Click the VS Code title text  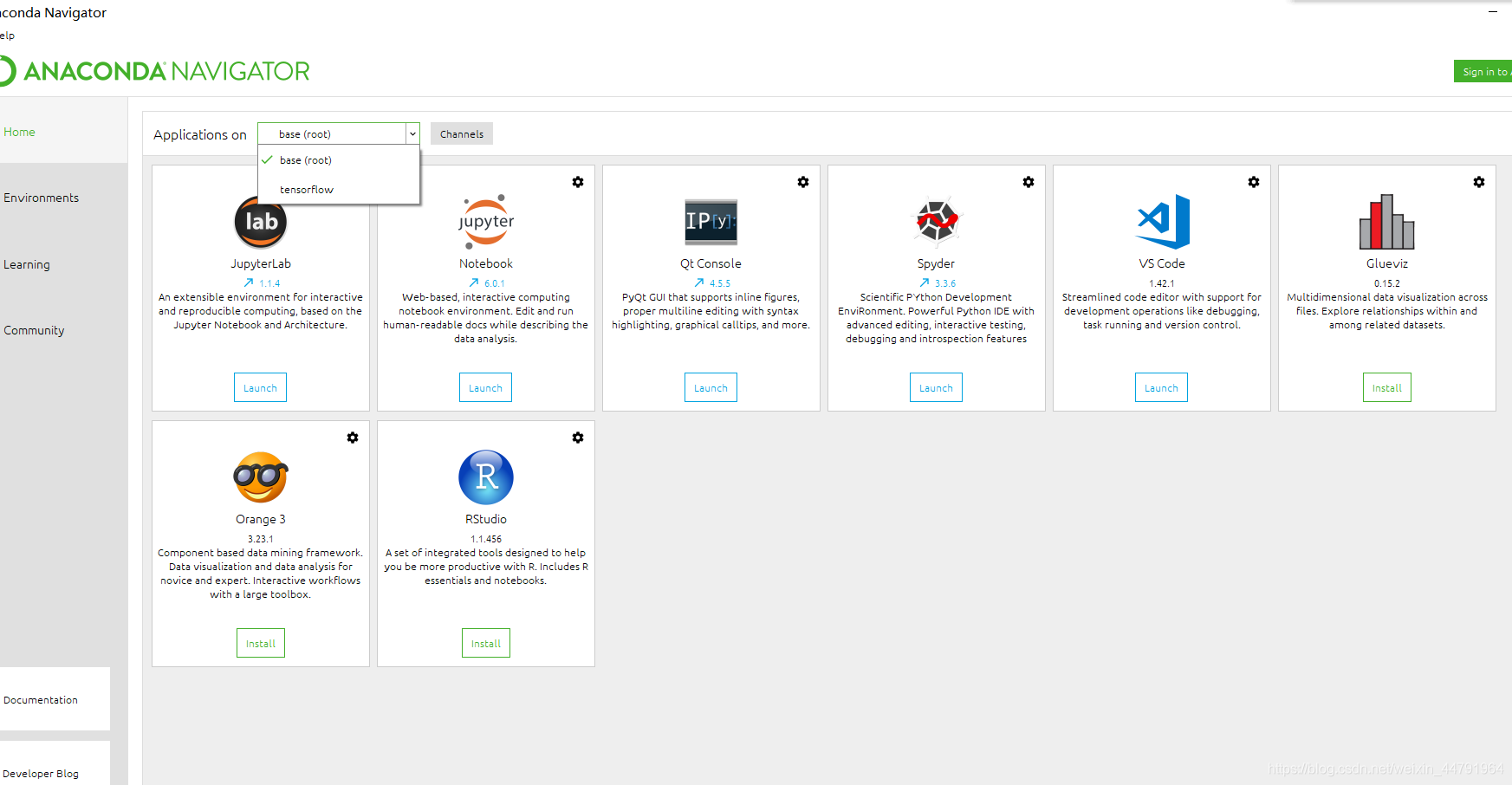pyautogui.click(x=1162, y=263)
